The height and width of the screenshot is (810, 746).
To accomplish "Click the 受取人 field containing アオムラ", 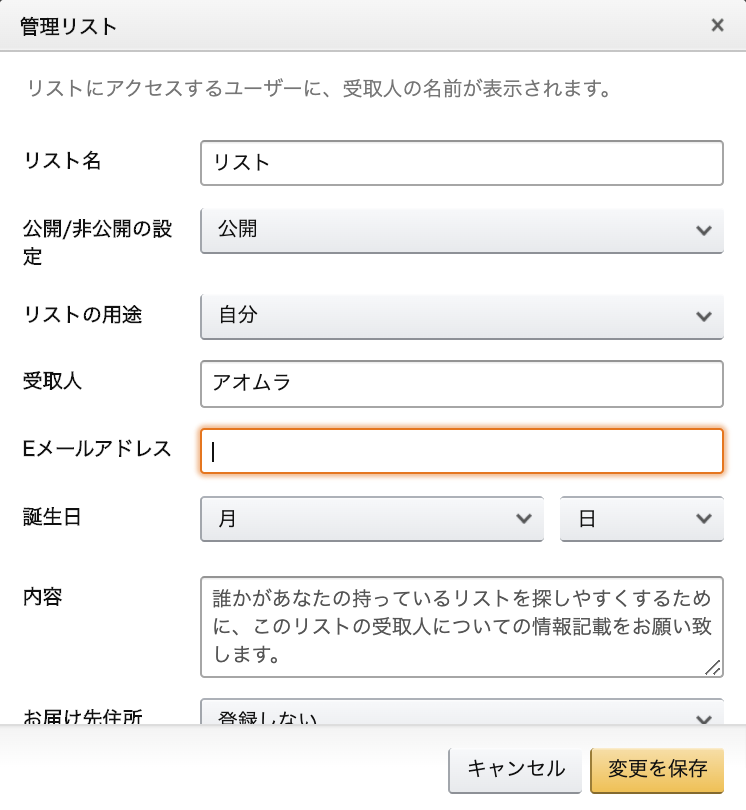I will pyautogui.click(x=461, y=383).
